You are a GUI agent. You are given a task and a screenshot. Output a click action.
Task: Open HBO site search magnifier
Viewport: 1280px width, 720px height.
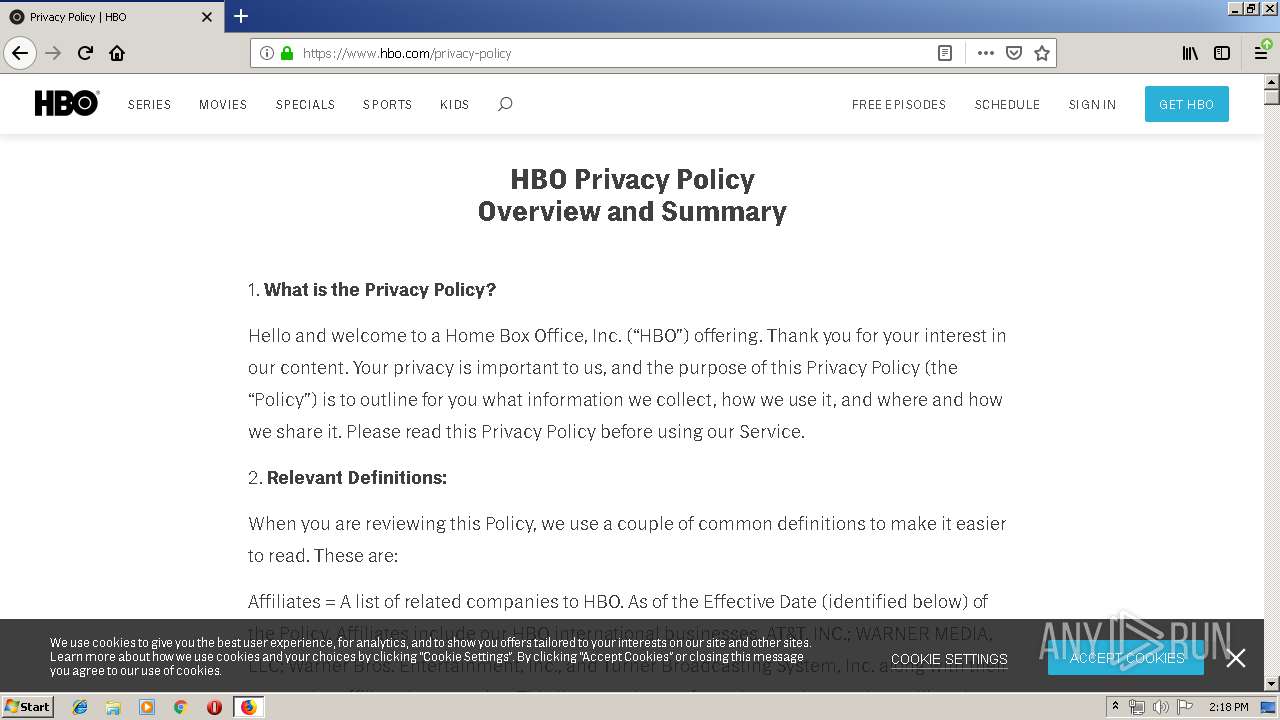coord(505,104)
